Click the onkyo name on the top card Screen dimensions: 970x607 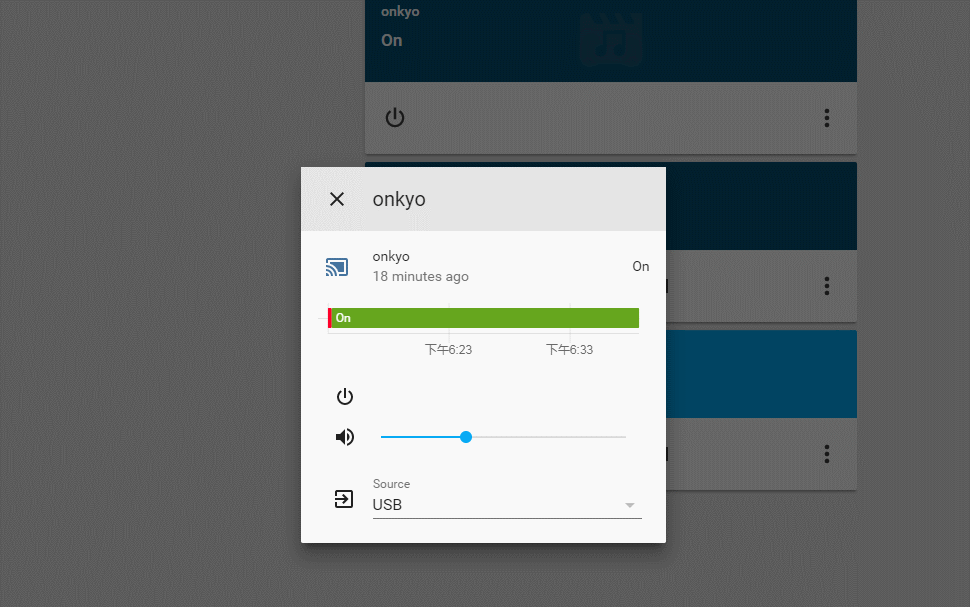400,12
